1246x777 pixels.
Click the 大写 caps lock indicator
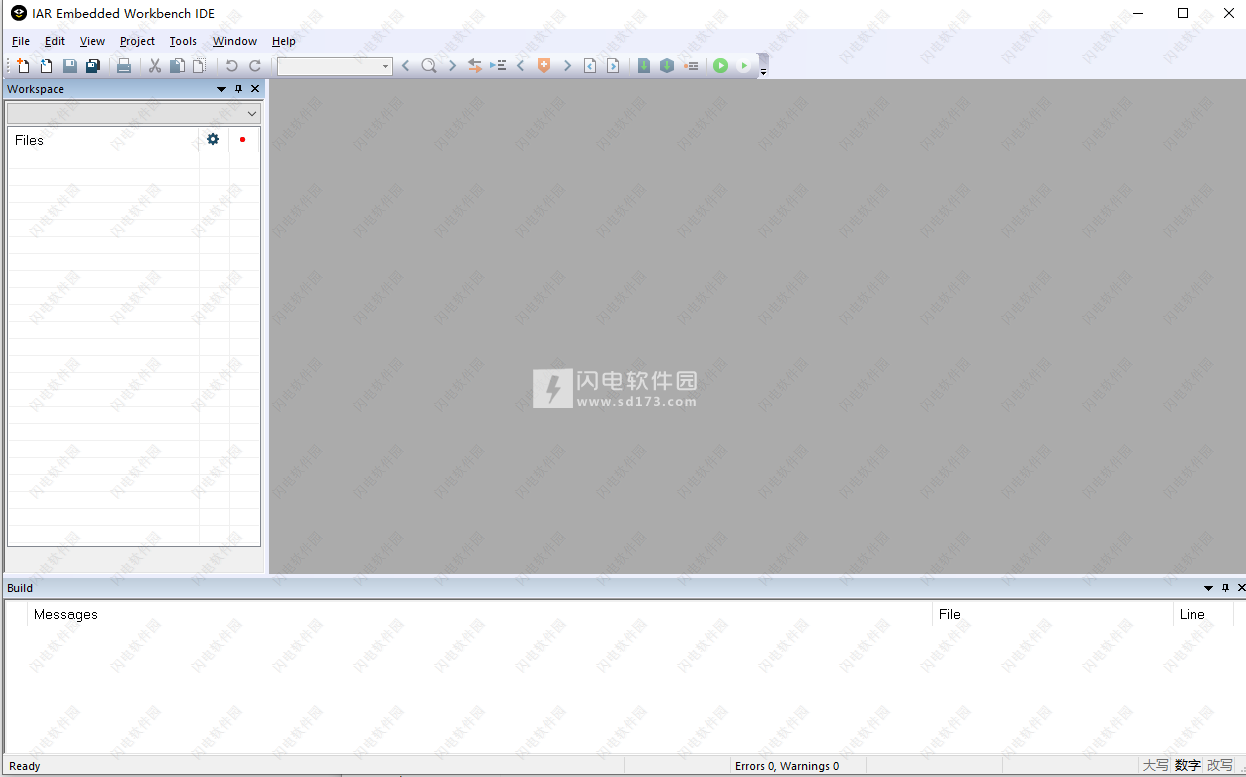click(x=1155, y=765)
